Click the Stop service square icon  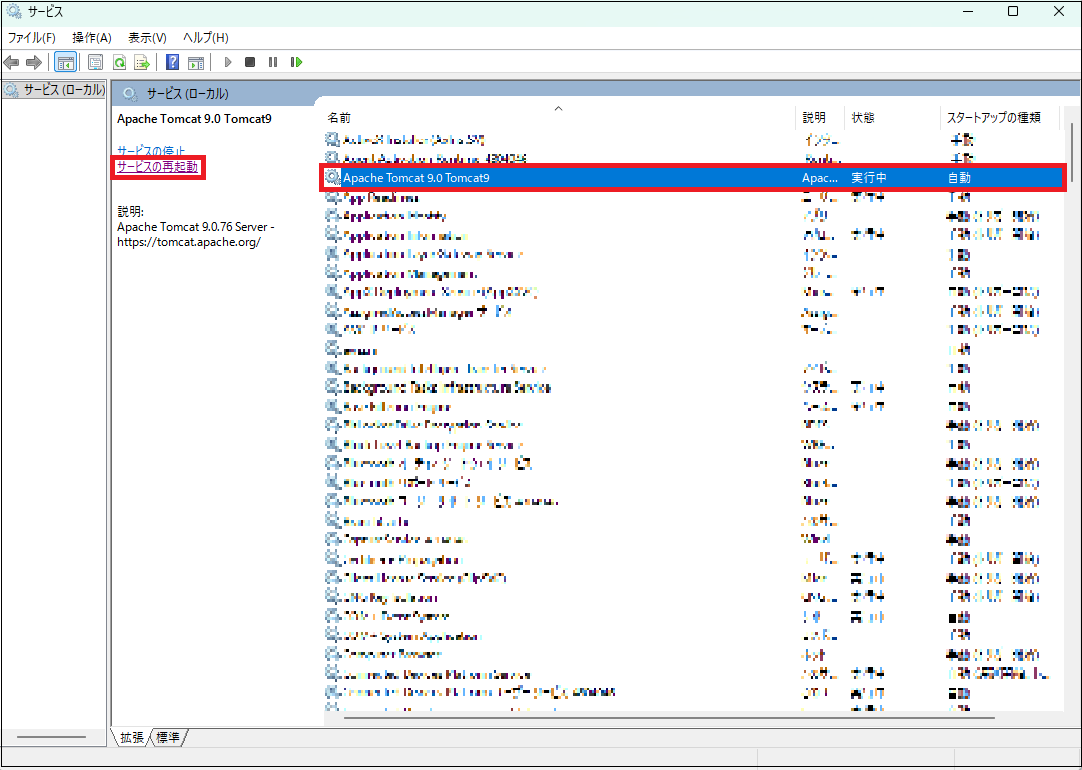(250, 62)
